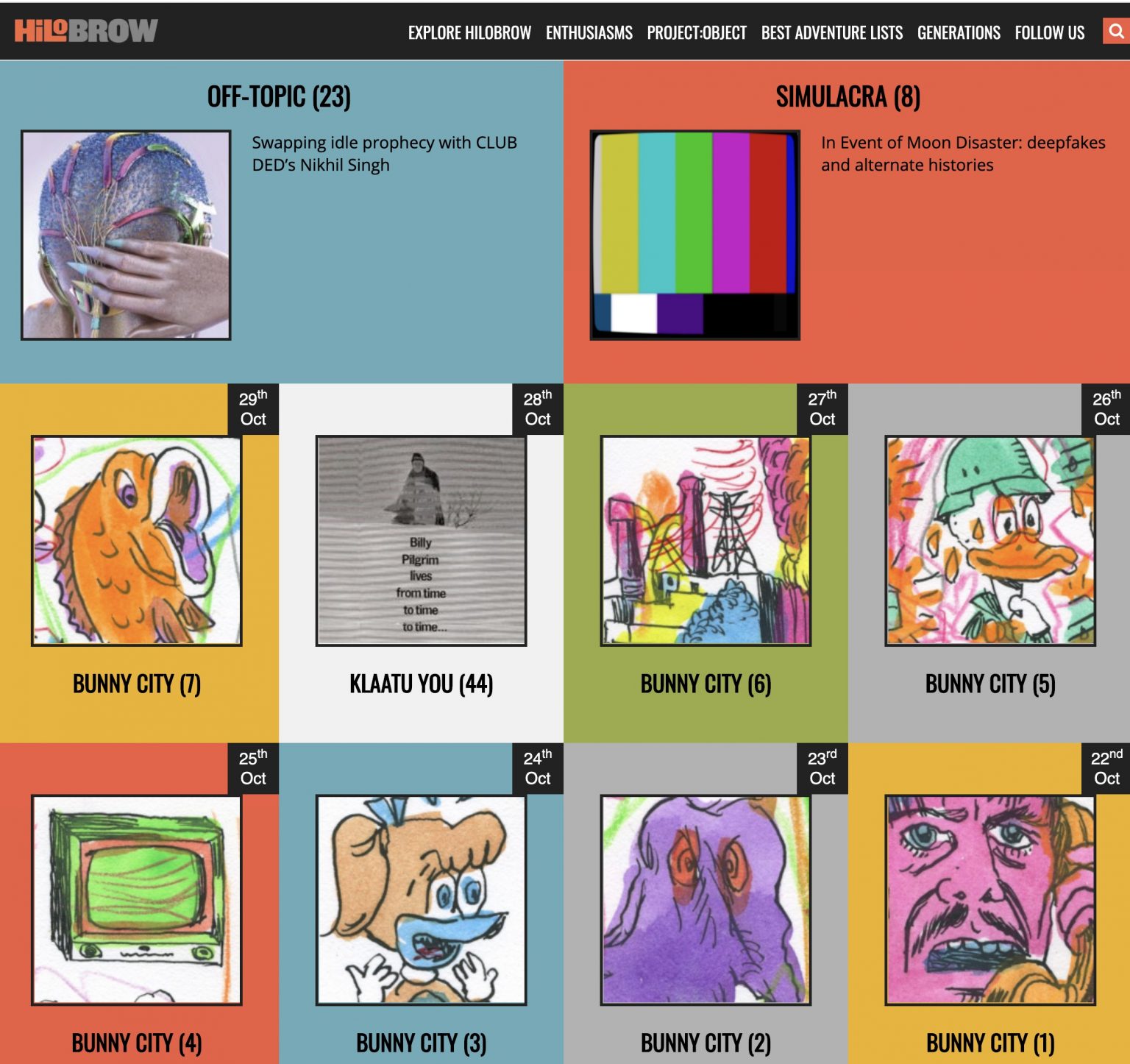Image resolution: width=1130 pixels, height=1064 pixels.
Task: Select the Generations menu item
Action: 959,32
